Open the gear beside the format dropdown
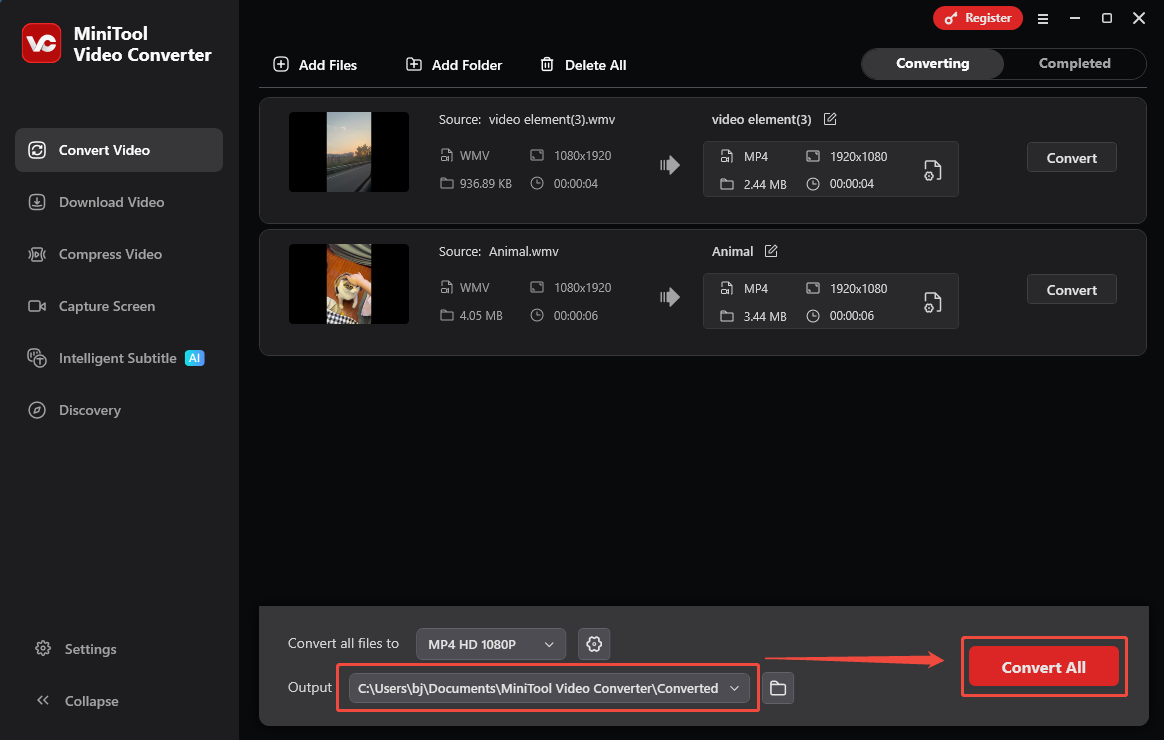 [594, 644]
